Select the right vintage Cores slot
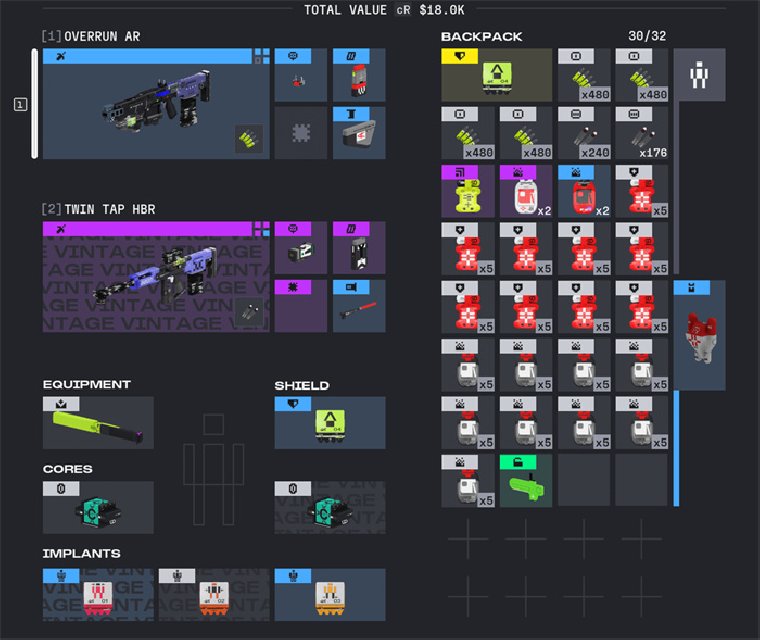 coord(330,507)
